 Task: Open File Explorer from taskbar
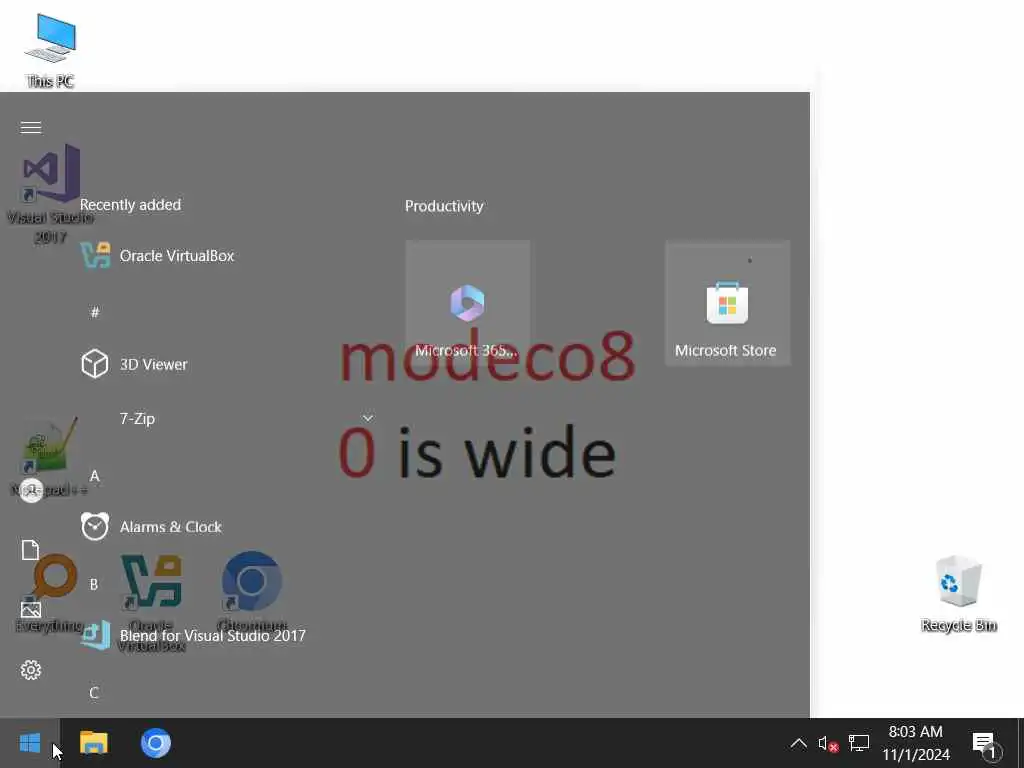(x=94, y=743)
